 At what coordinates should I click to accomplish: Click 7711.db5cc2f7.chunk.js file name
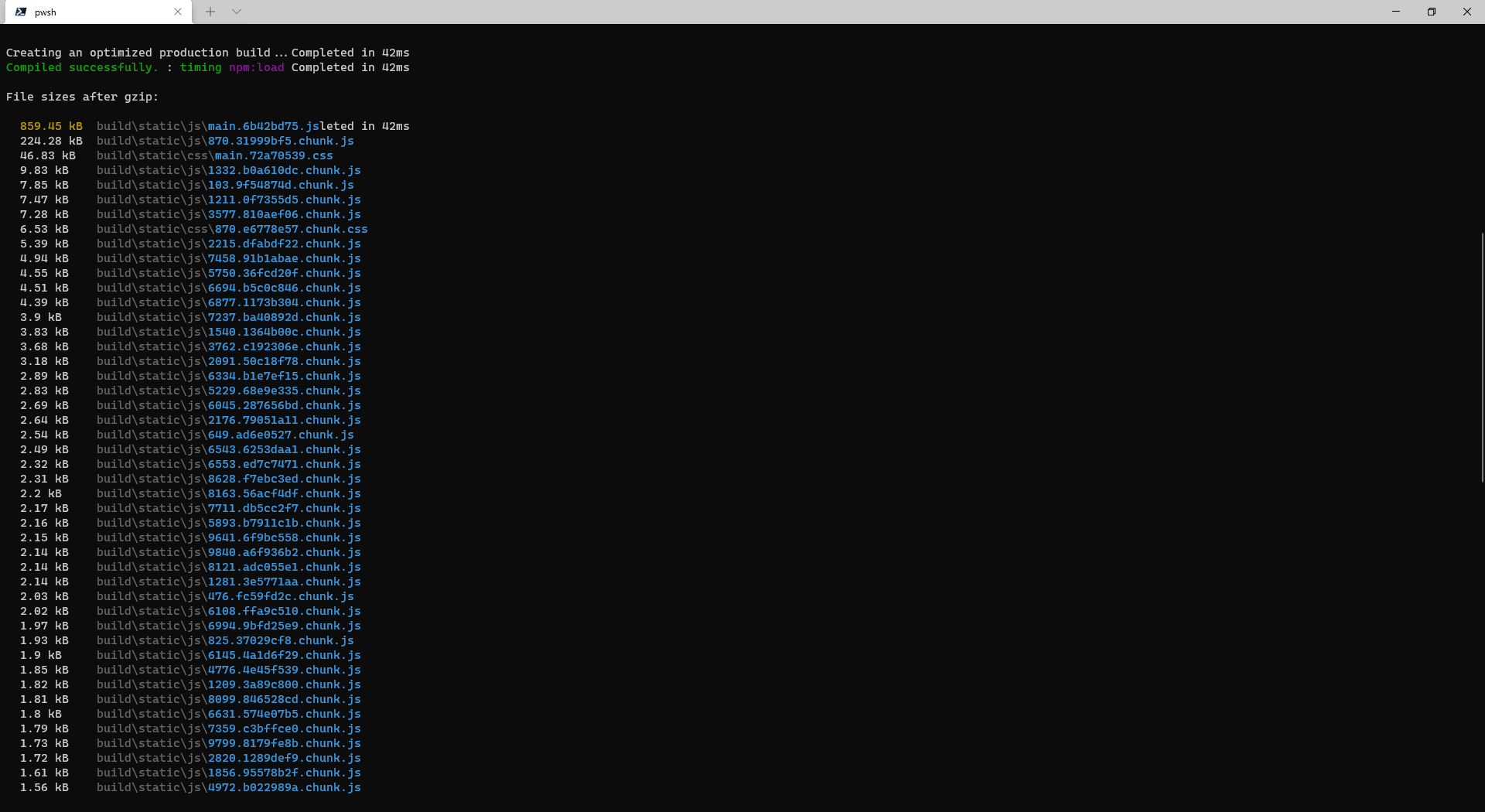(285, 508)
